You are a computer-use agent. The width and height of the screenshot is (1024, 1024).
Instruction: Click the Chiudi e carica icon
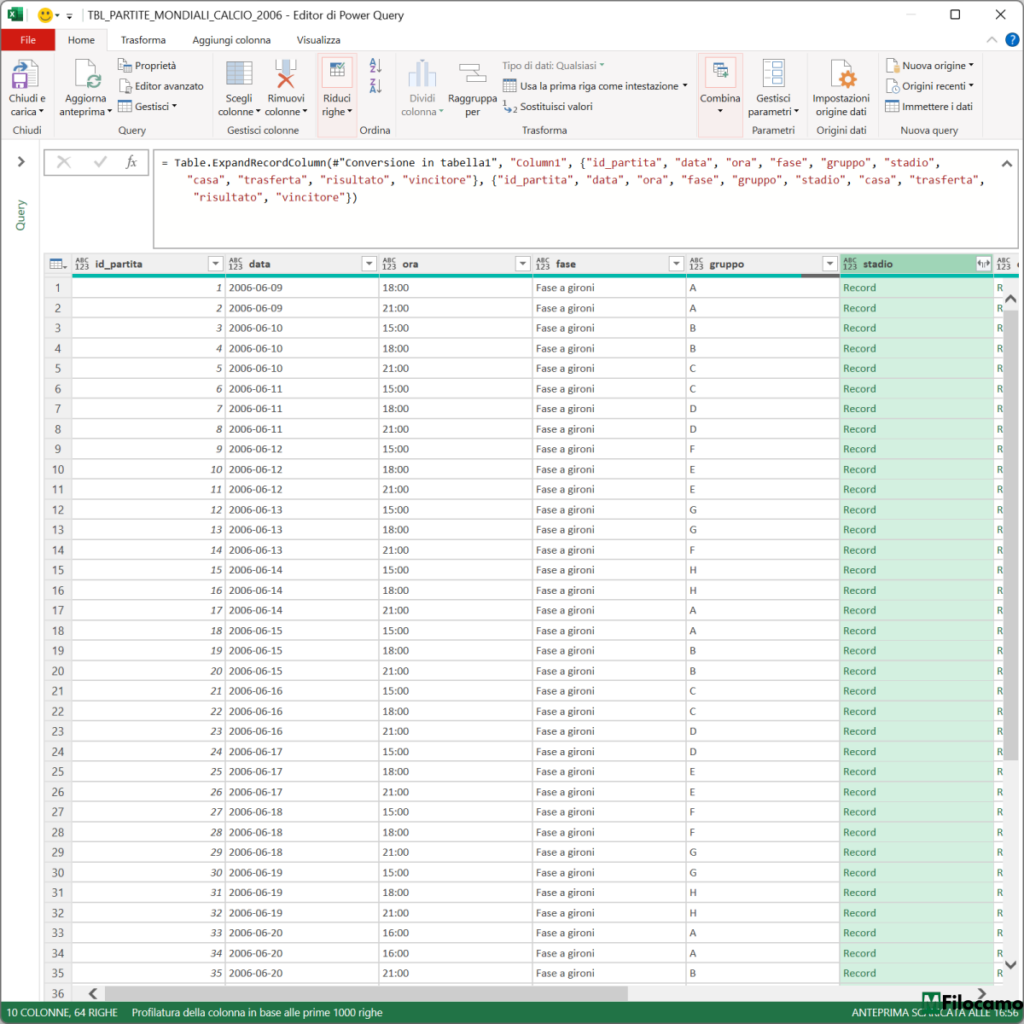25,74
